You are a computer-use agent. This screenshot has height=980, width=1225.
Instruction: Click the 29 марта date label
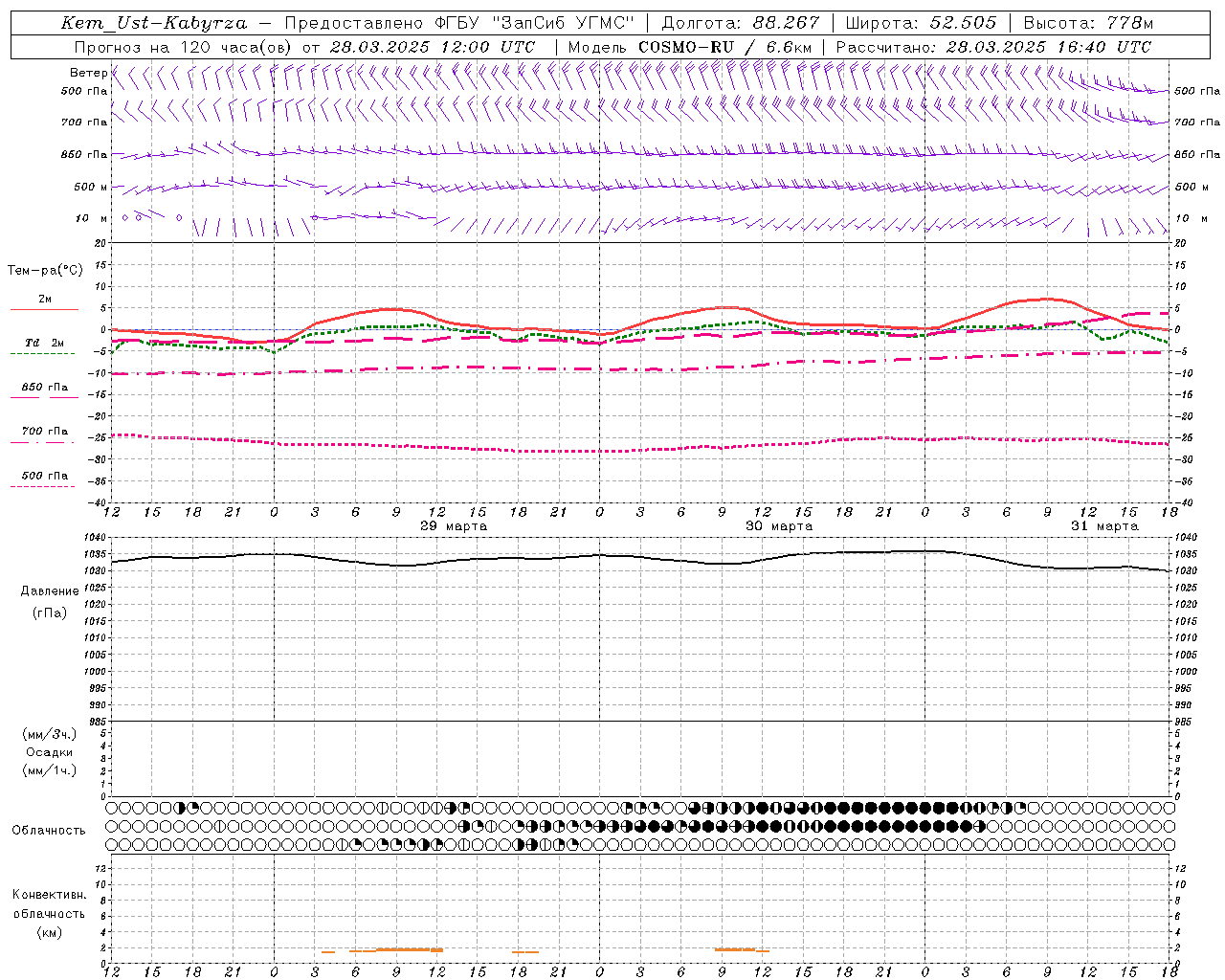(454, 526)
